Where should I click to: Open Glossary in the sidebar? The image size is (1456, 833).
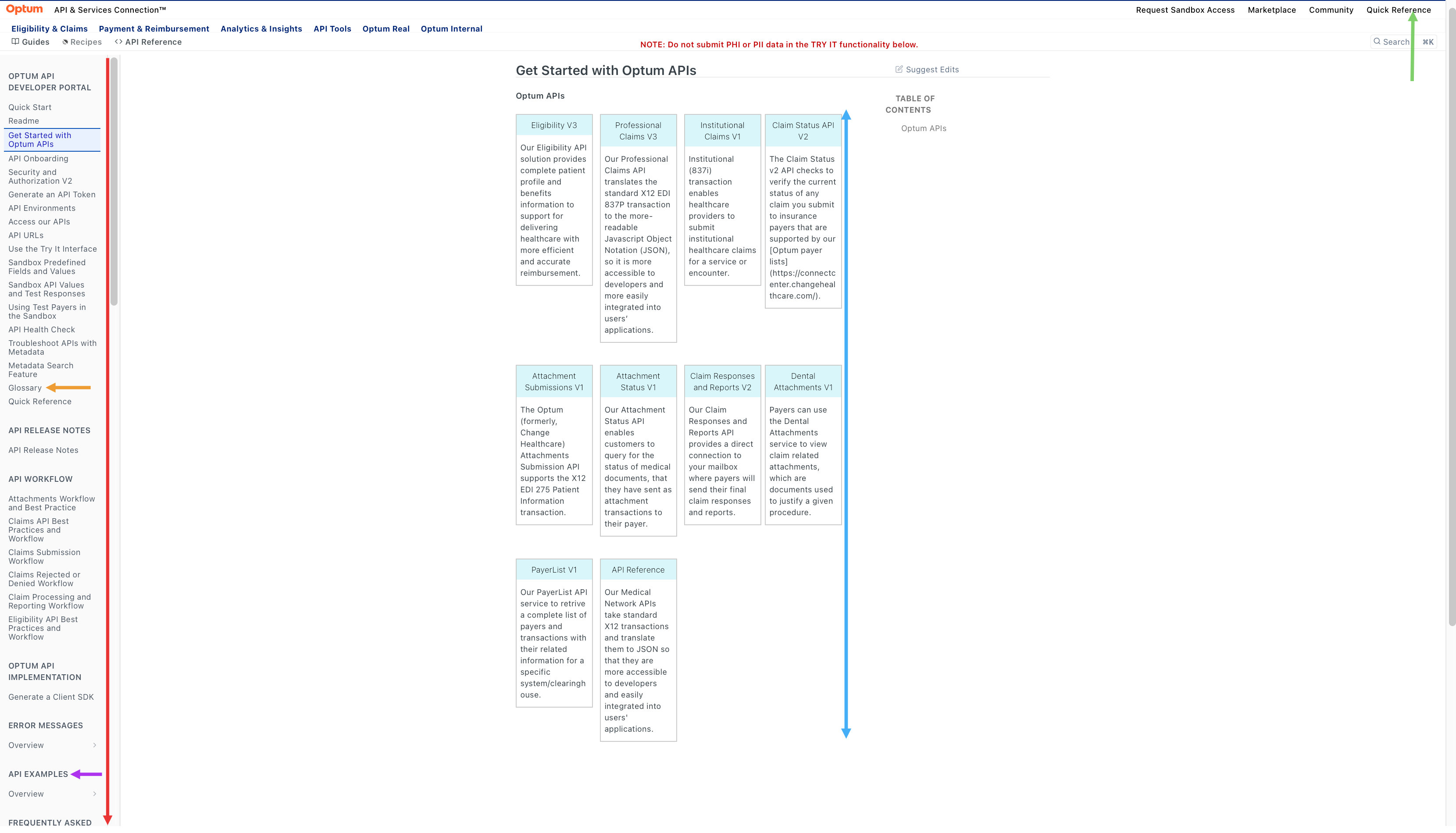tap(25, 388)
